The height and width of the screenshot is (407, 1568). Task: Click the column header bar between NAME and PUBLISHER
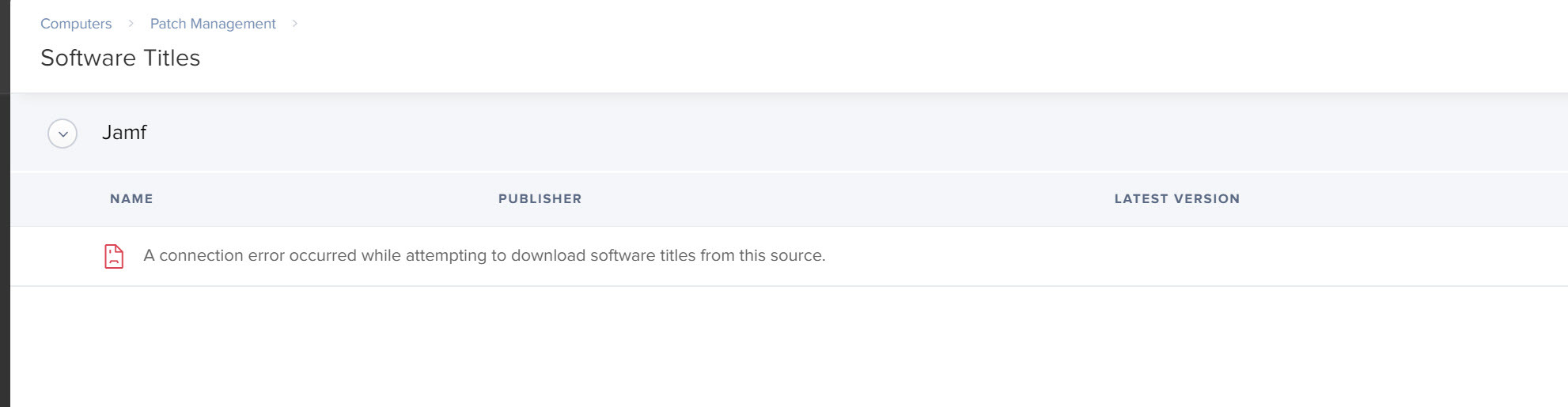coord(326,199)
